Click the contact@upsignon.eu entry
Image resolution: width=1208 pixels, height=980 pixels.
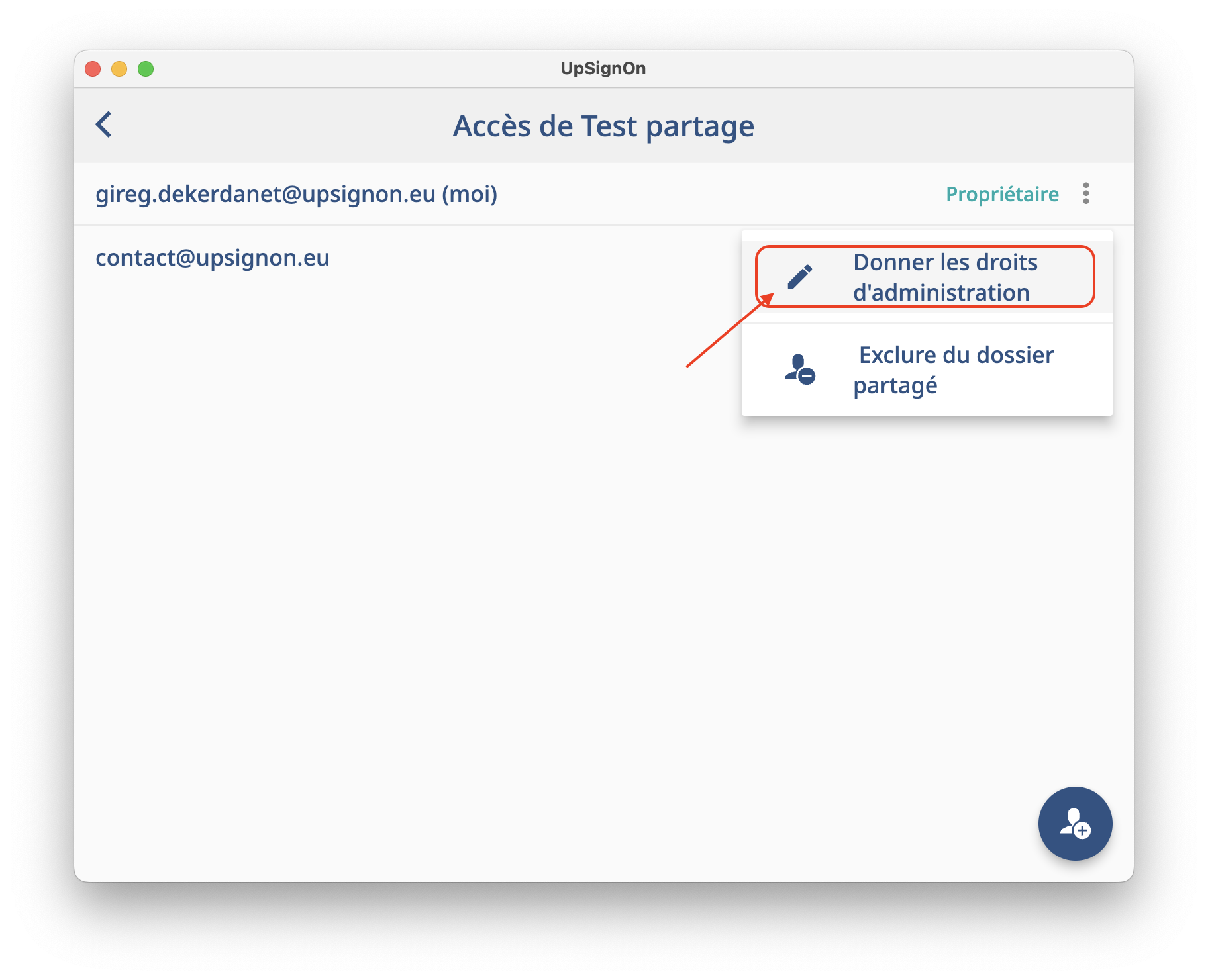[213, 258]
